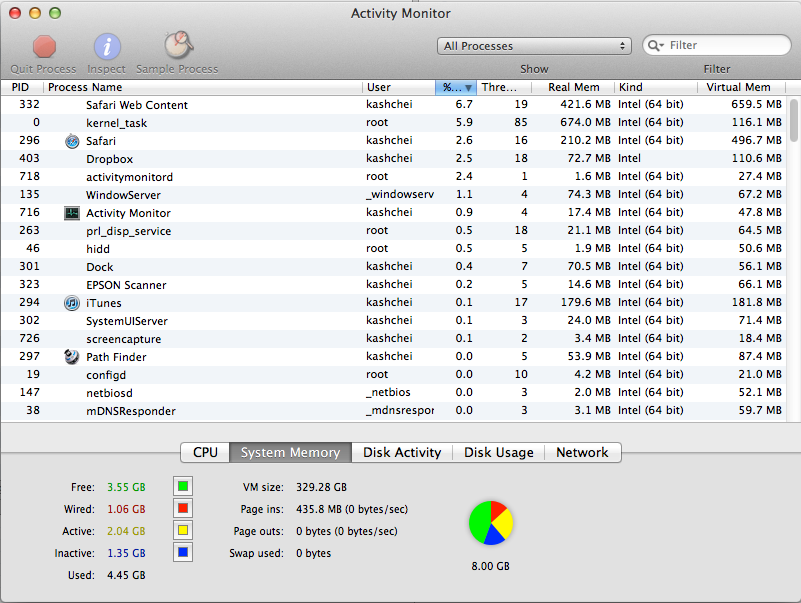Open the Disk Usage tab
This screenshot has height=603, width=801.
tap(499, 452)
